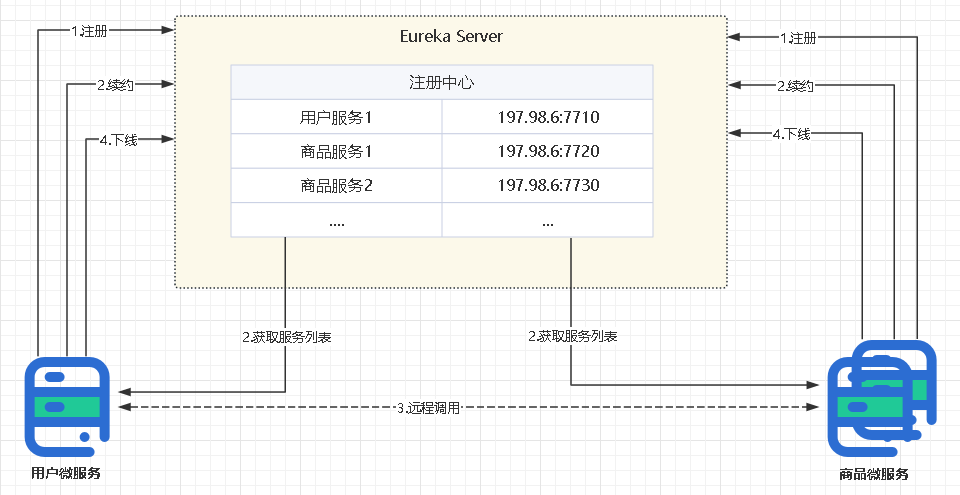Click the left 2.续约 arrow label
This screenshot has height=495, width=960.
coord(115,85)
